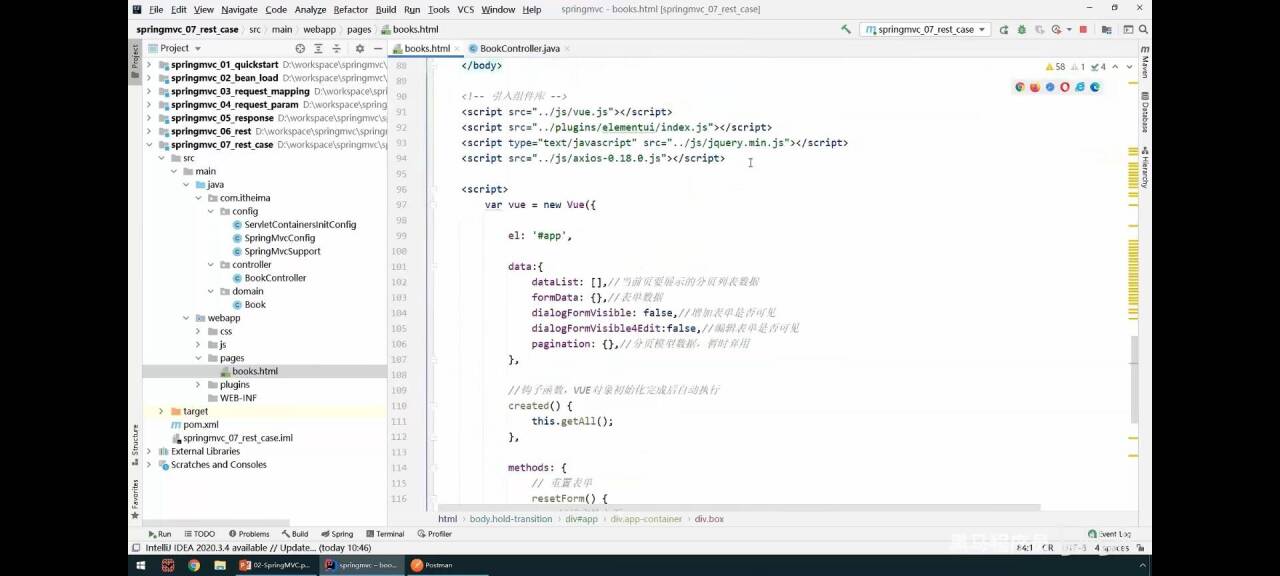Collapse the springmvc_07_rest_case module
Viewport: 1280px width, 576px height.
click(149, 144)
